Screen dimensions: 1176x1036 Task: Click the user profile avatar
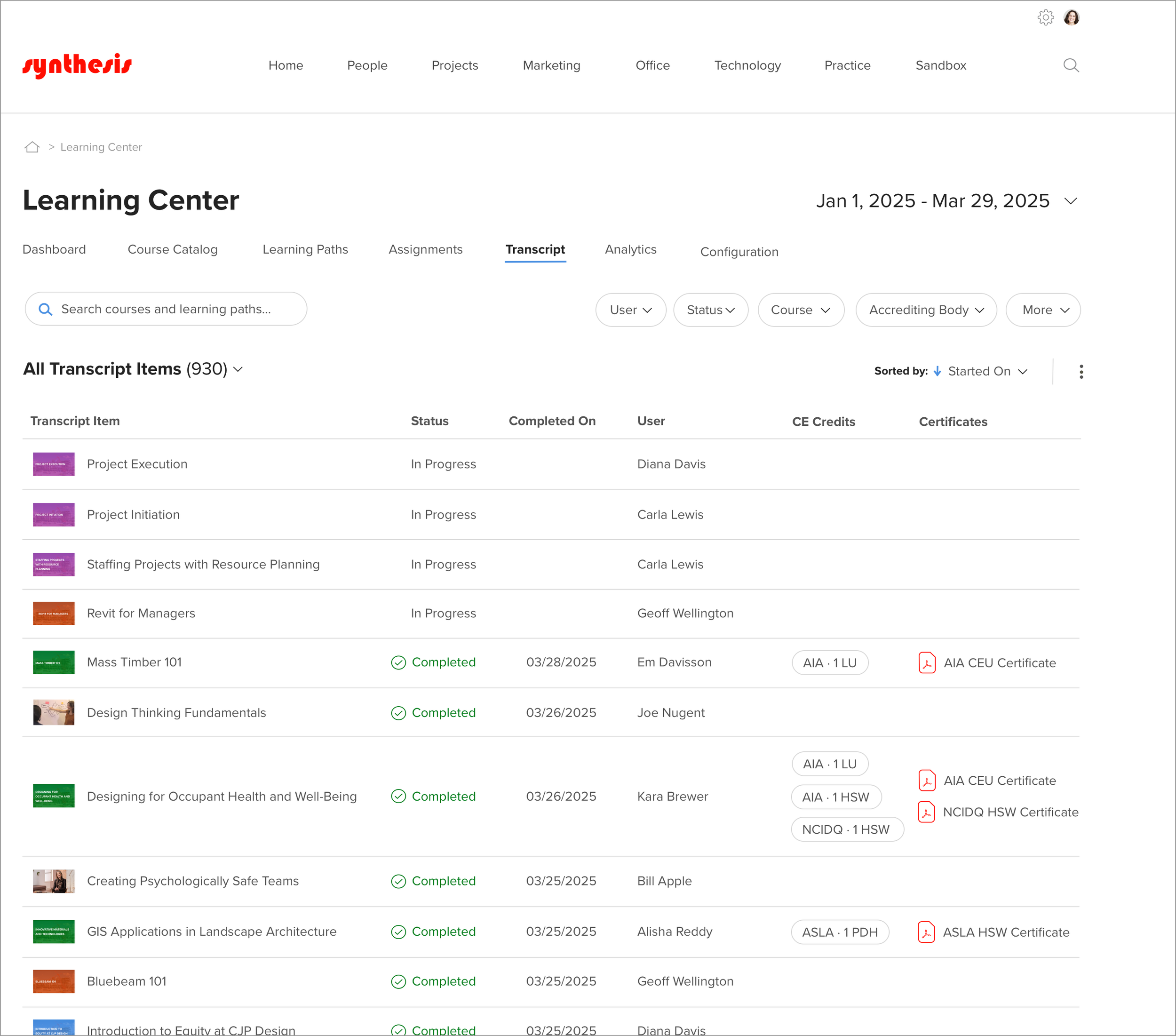click(x=1071, y=17)
